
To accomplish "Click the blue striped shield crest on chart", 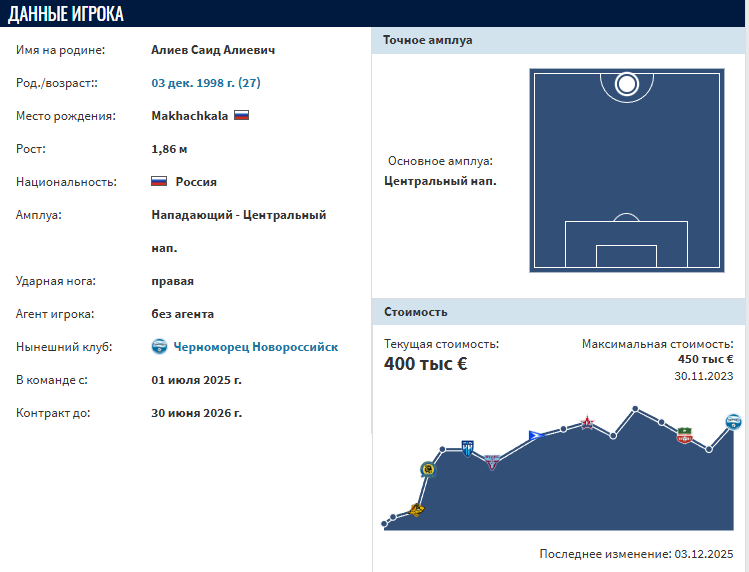I will point(466,447).
